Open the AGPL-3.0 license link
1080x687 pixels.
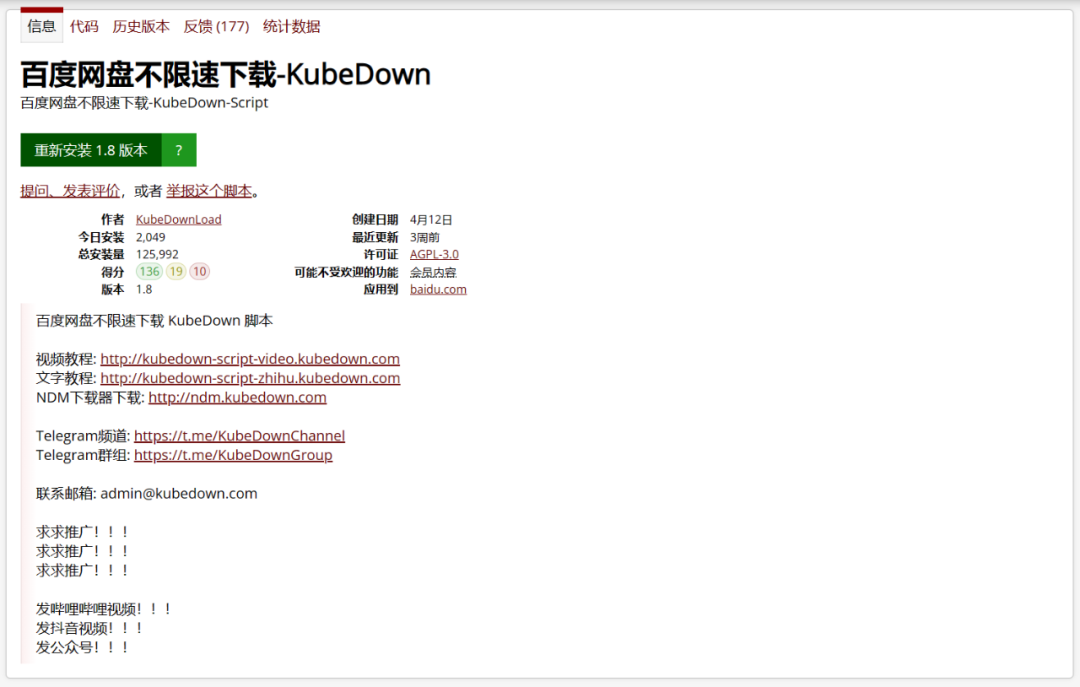coord(434,254)
